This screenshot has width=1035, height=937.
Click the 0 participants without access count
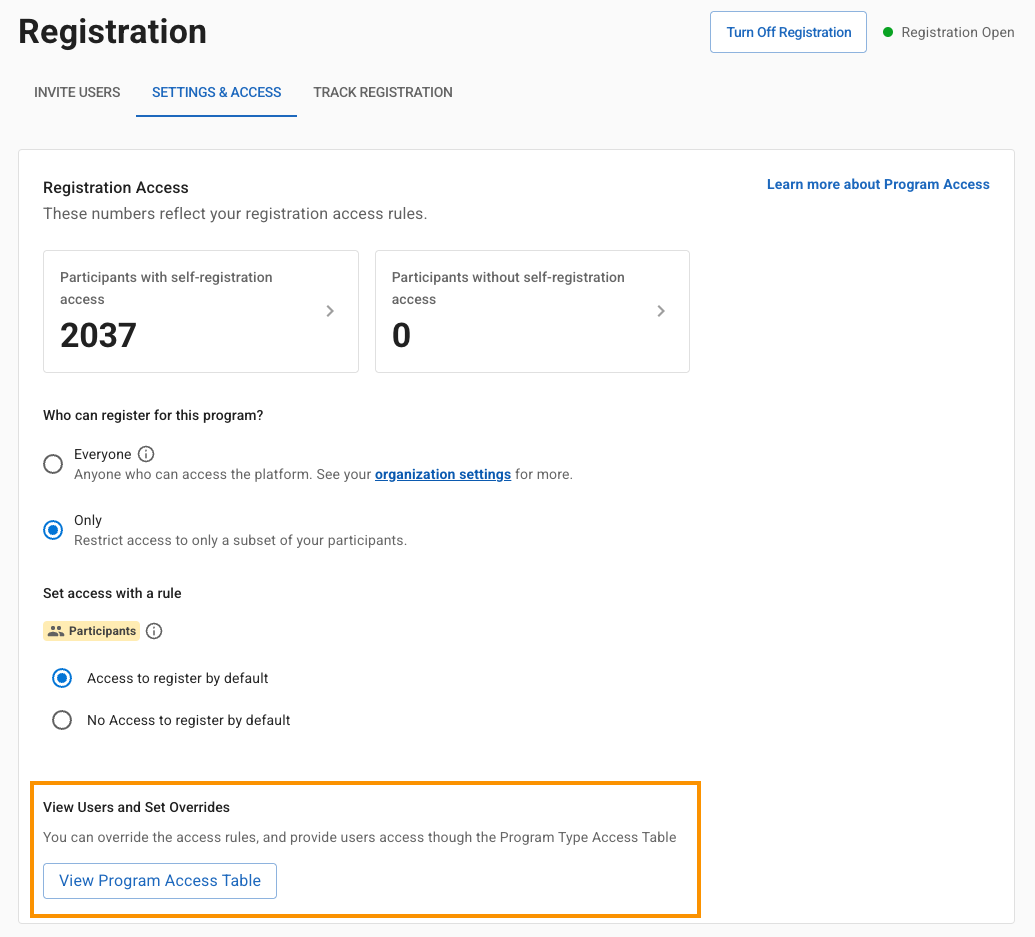tap(401, 336)
